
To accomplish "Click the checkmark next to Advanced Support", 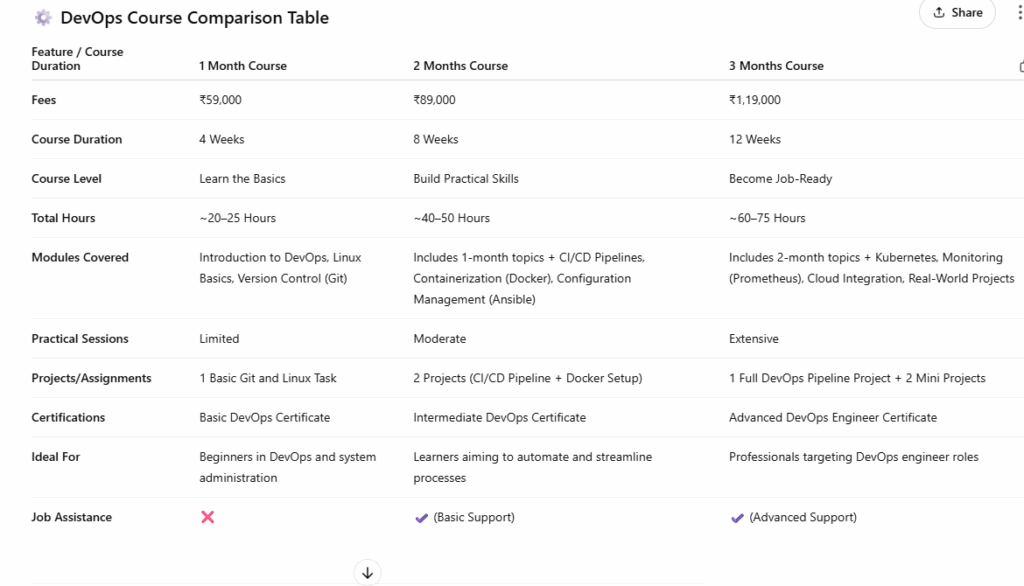I will pos(737,518).
